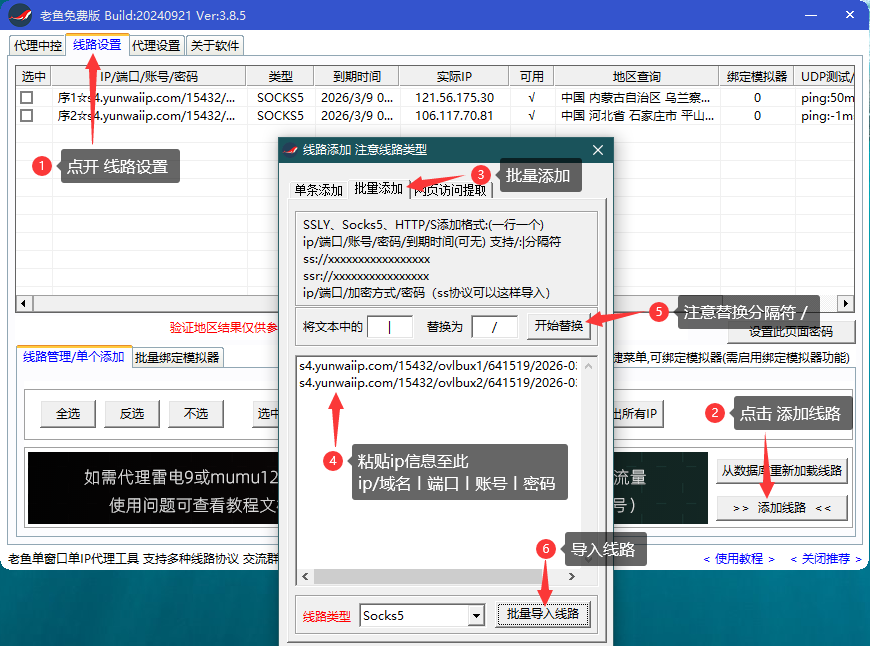Click the 批量导入线路 import button
The height and width of the screenshot is (646, 870).
click(543, 615)
